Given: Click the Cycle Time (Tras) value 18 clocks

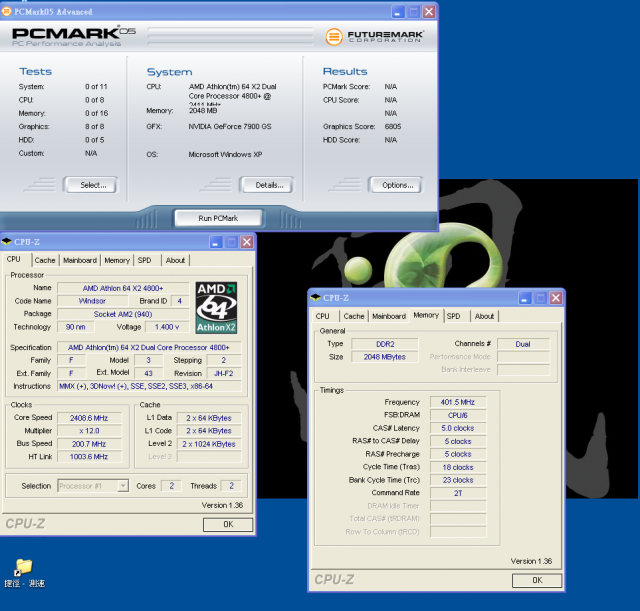Looking at the screenshot, I should tap(458, 467).
